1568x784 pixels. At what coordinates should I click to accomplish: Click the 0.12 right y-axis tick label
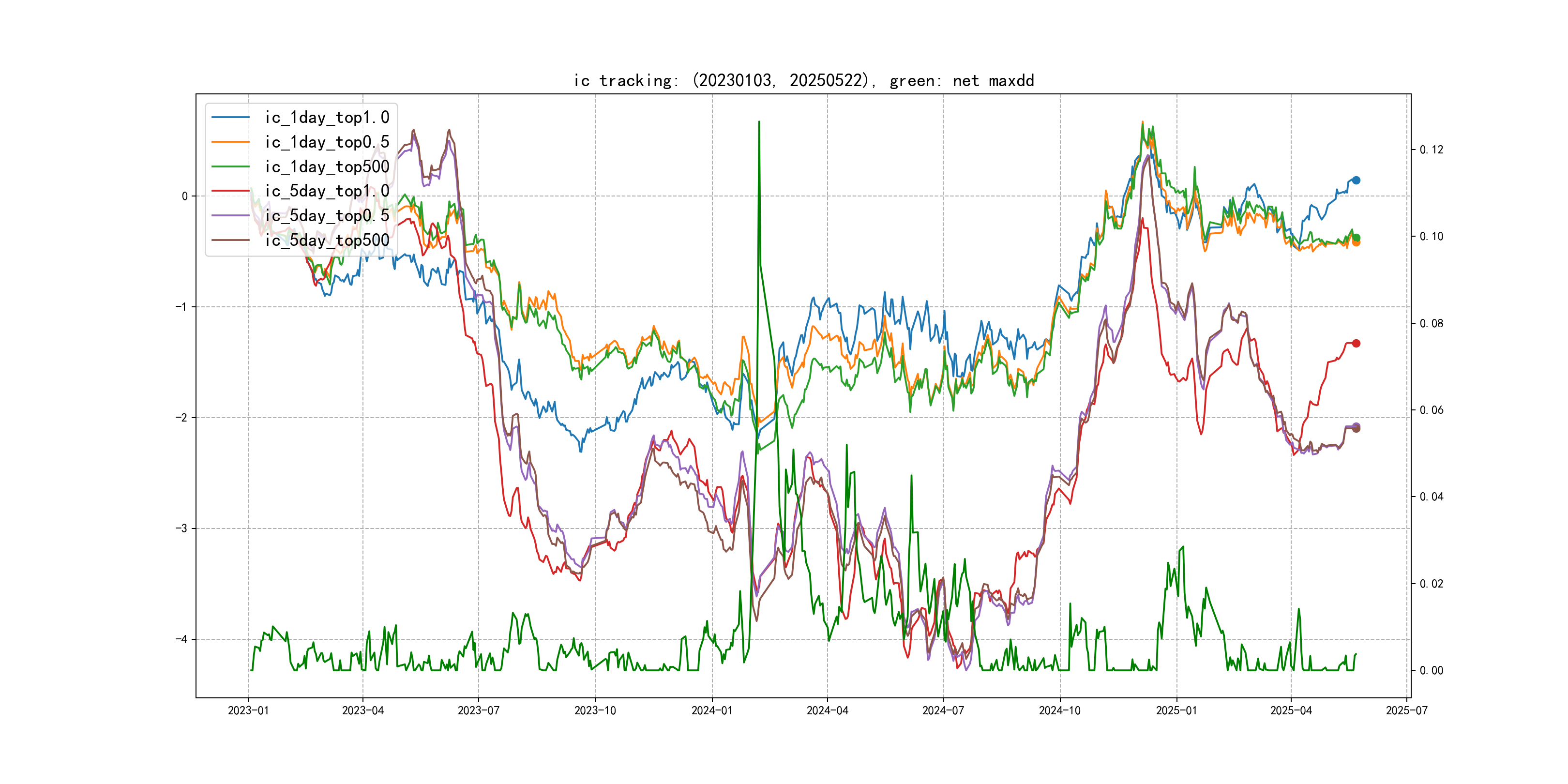coord(1431,150)
